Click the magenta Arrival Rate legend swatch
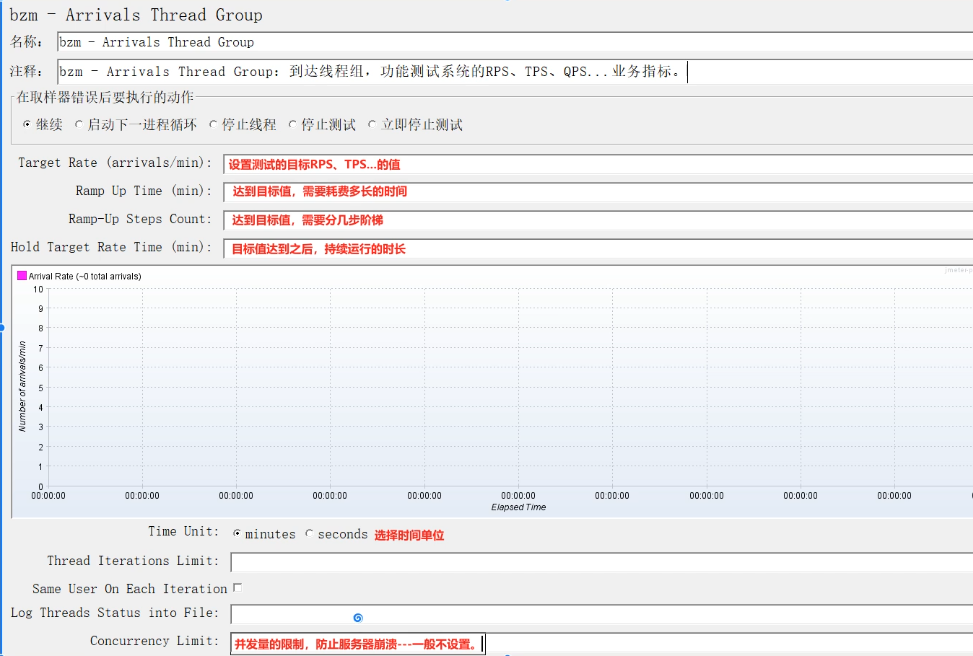973x656 pixels. point(22,275)
